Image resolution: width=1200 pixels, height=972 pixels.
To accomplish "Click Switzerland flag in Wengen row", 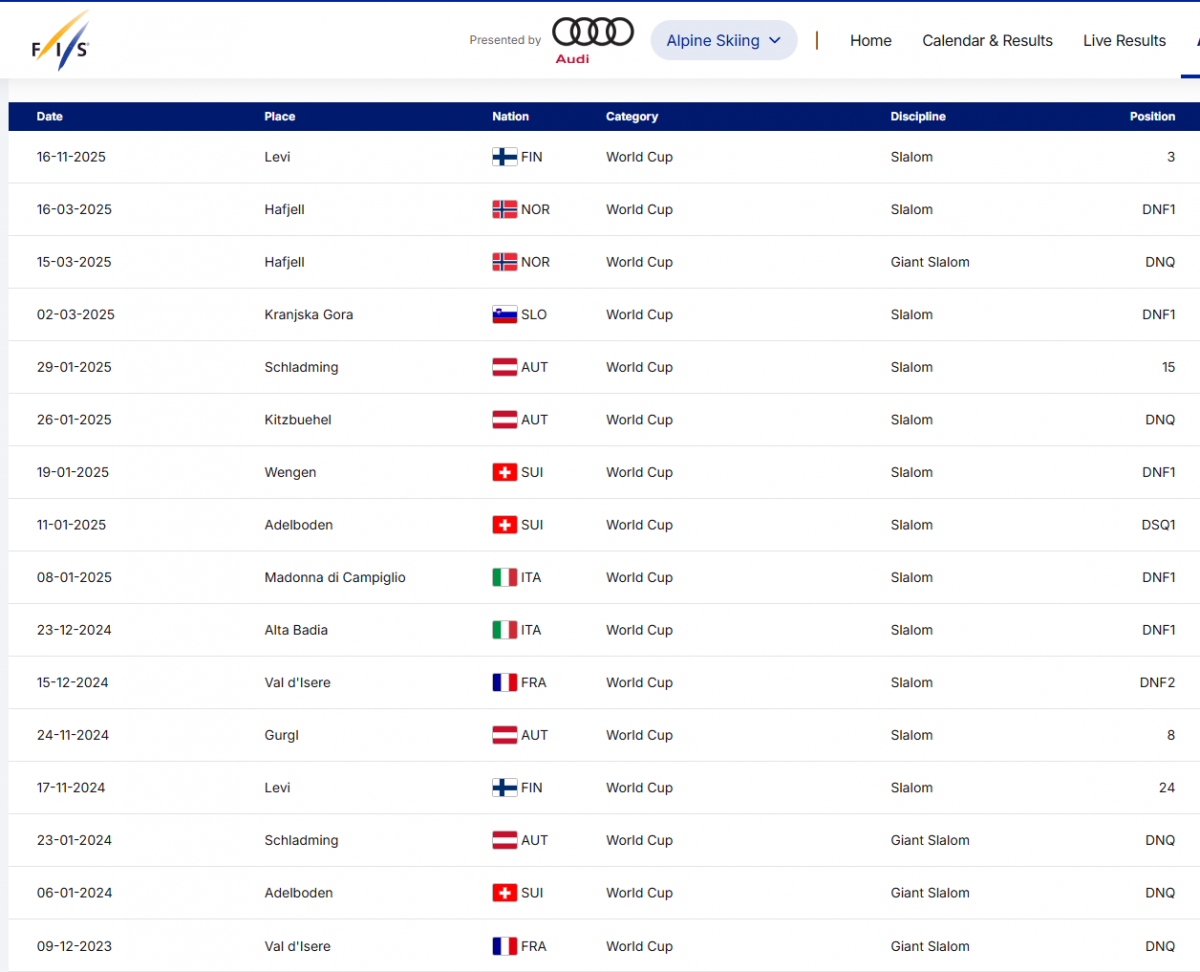I will [x=505, y=472].
